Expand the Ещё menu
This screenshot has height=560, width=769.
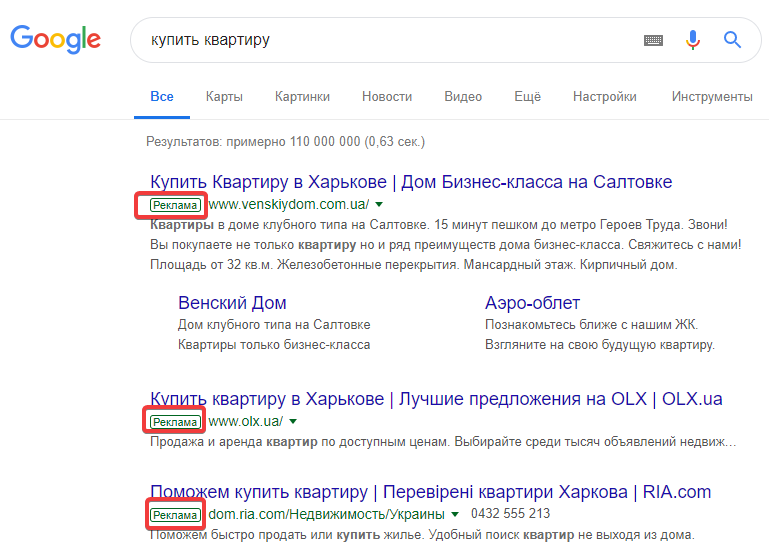[x=527, y=97]
